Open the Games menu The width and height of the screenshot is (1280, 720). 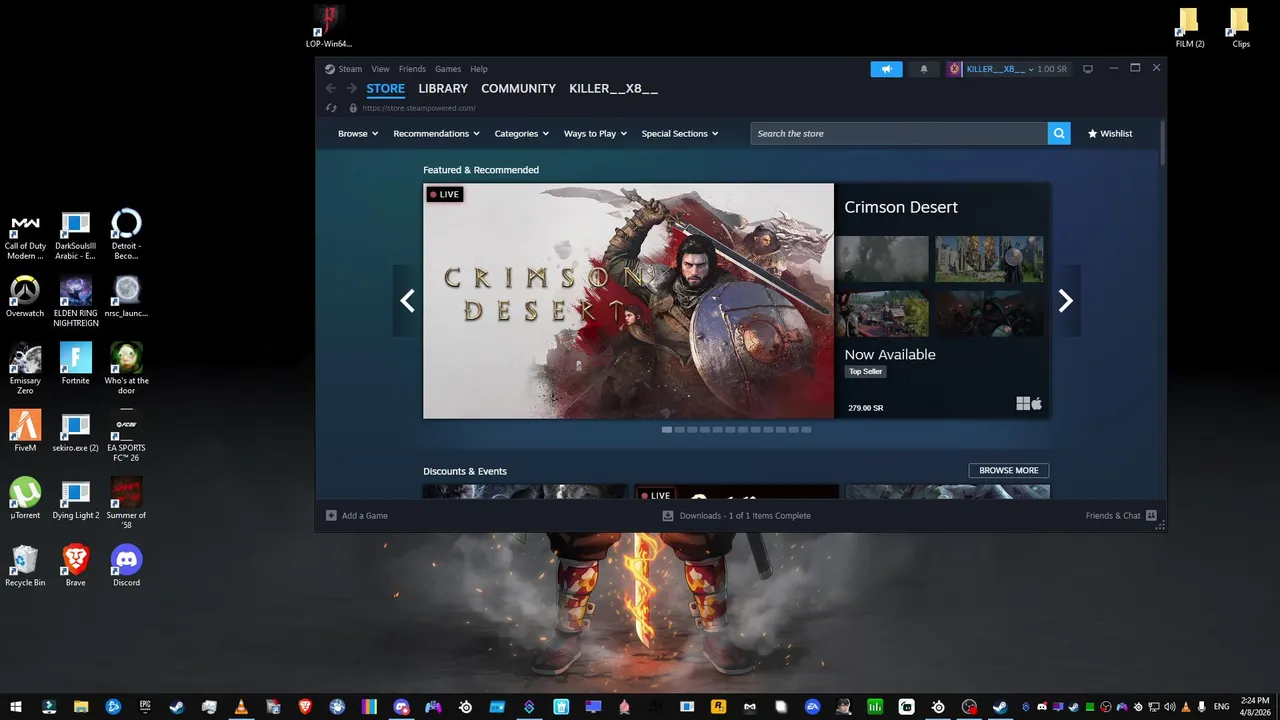(448, 69)
